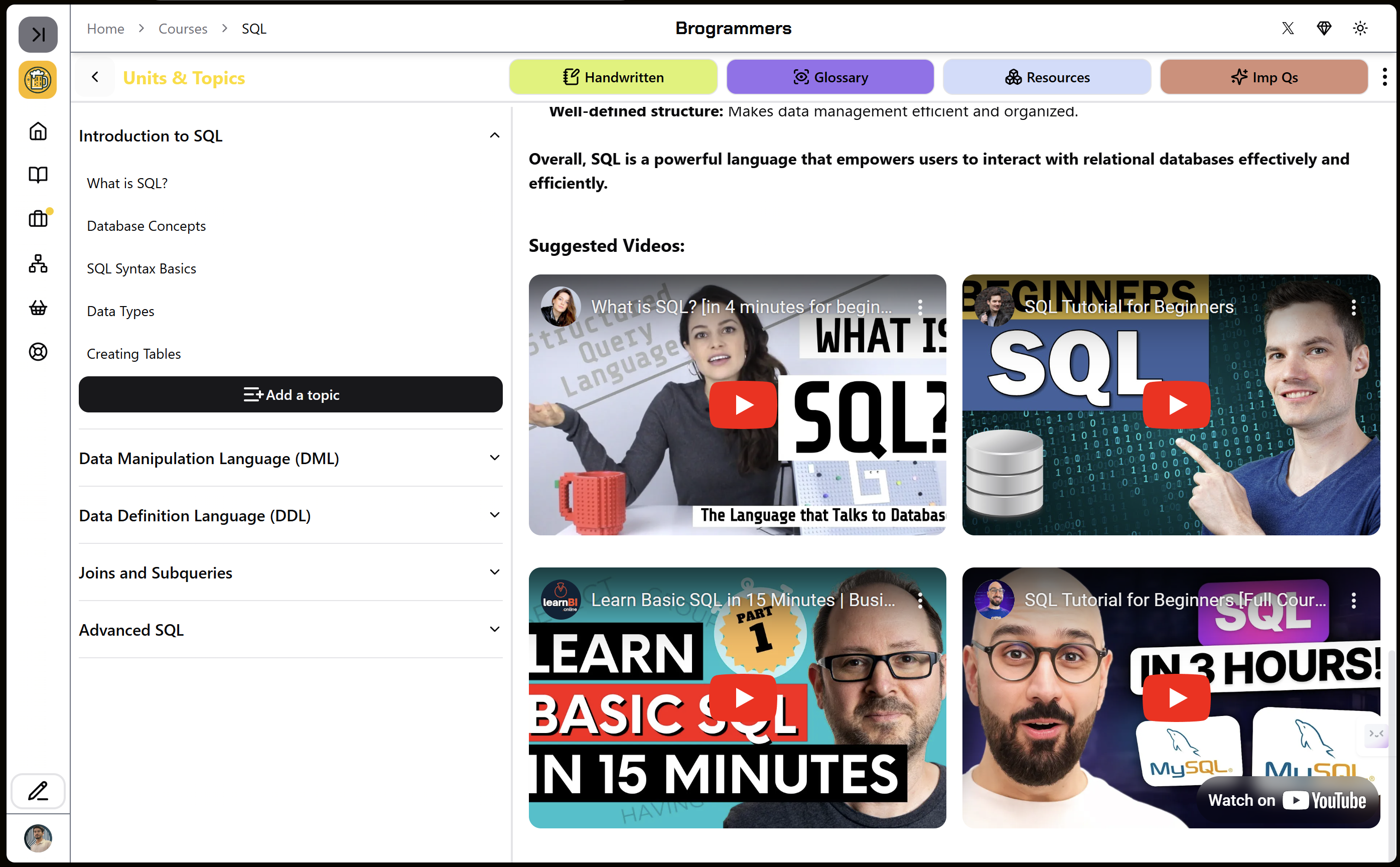1400x867 pixels.
Task: Open the network hierarchy icon
Action: [x=38, y=263]
